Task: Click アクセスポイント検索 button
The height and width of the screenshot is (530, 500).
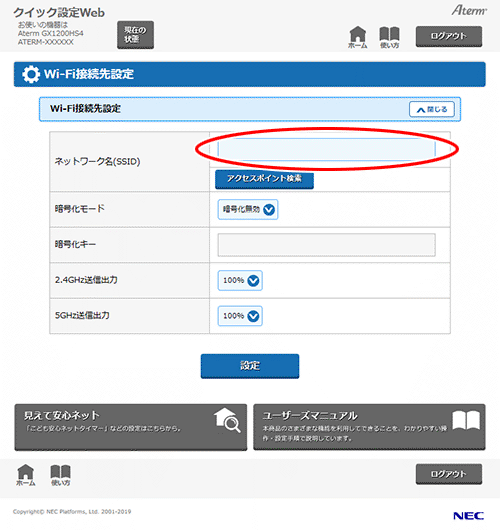Action: pyautogui.click(x=264, y=179)
